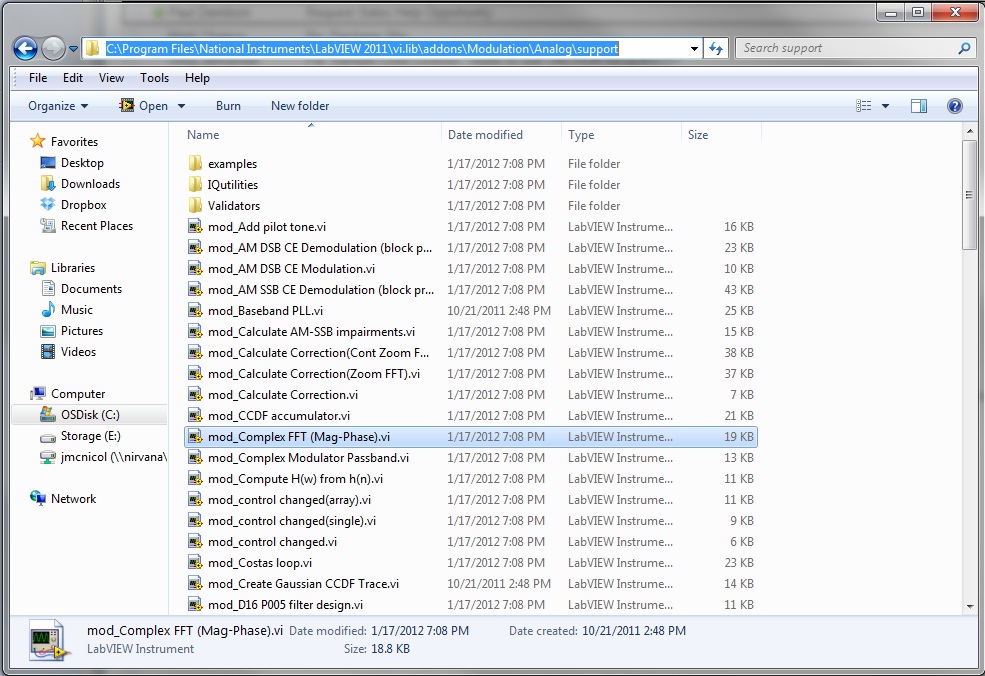Screen dimensions: 985x676
Task: Open the Organize dropdown
Action: 58,106
